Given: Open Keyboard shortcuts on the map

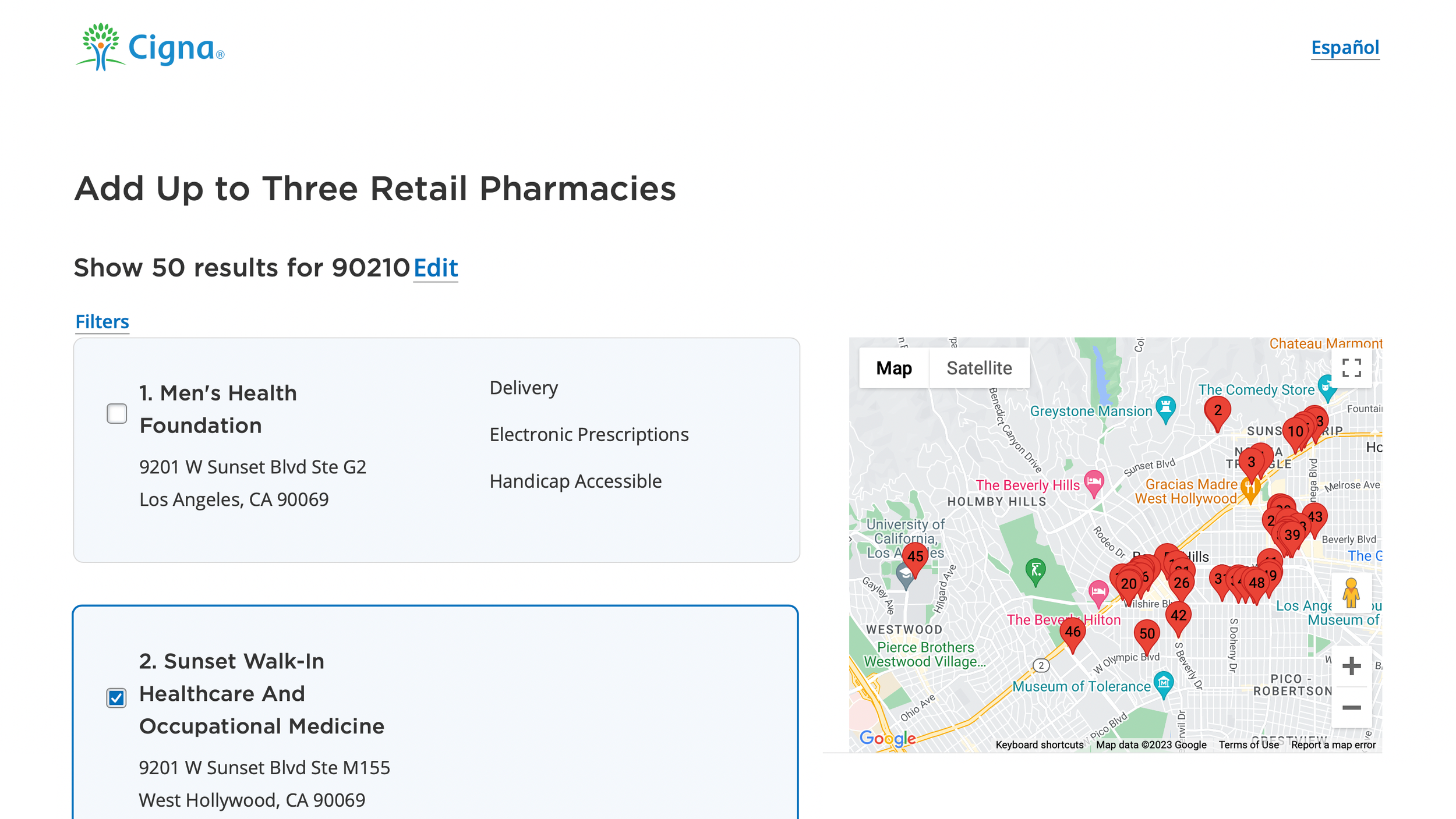Looking at the screenshot, I should pos(1039,744).
